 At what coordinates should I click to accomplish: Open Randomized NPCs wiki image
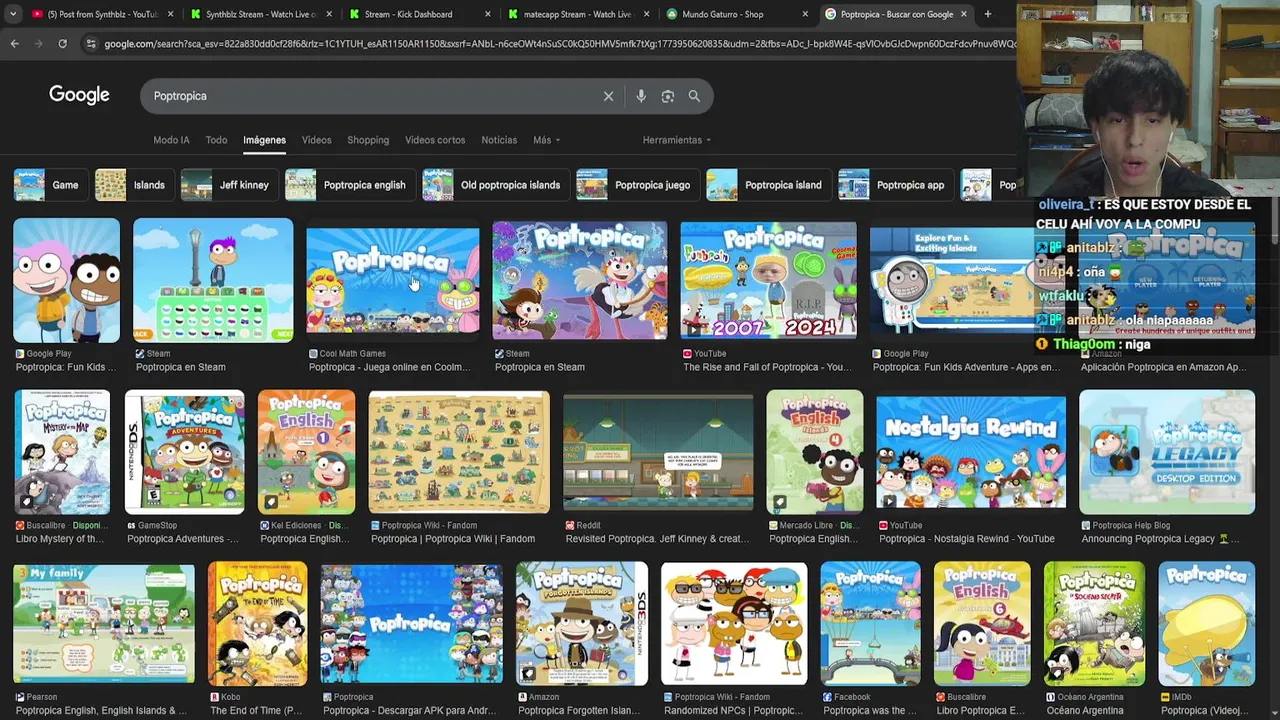tap(734, 624)
